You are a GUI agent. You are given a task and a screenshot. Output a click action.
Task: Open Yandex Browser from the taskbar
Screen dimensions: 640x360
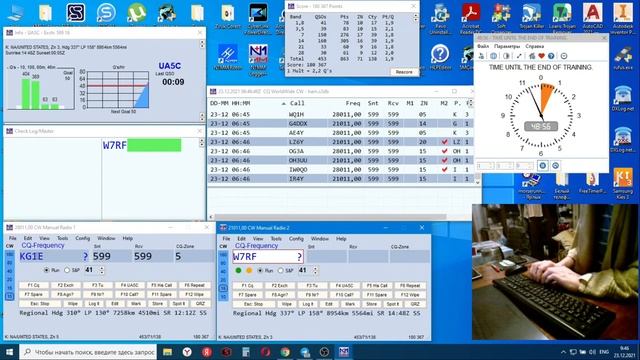coord(187,352)
